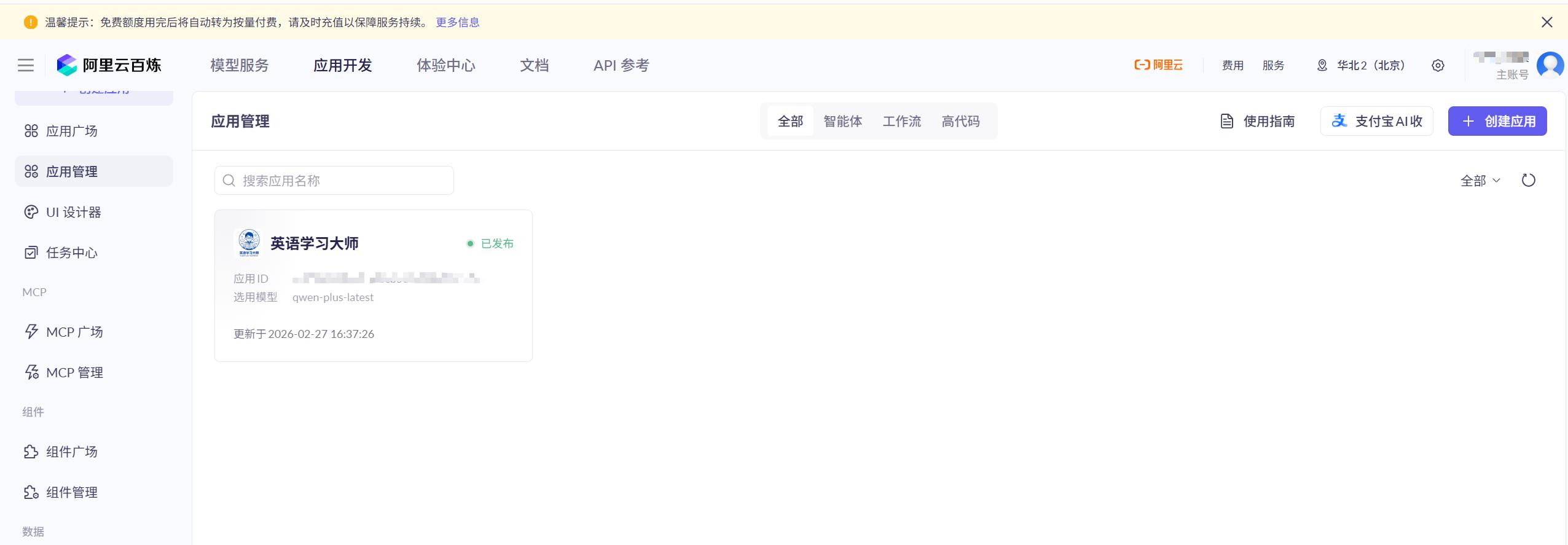Screen dimensions: 1568x545
Task: Dismiss the yellow notice banner
Action: coord(1546,22)
